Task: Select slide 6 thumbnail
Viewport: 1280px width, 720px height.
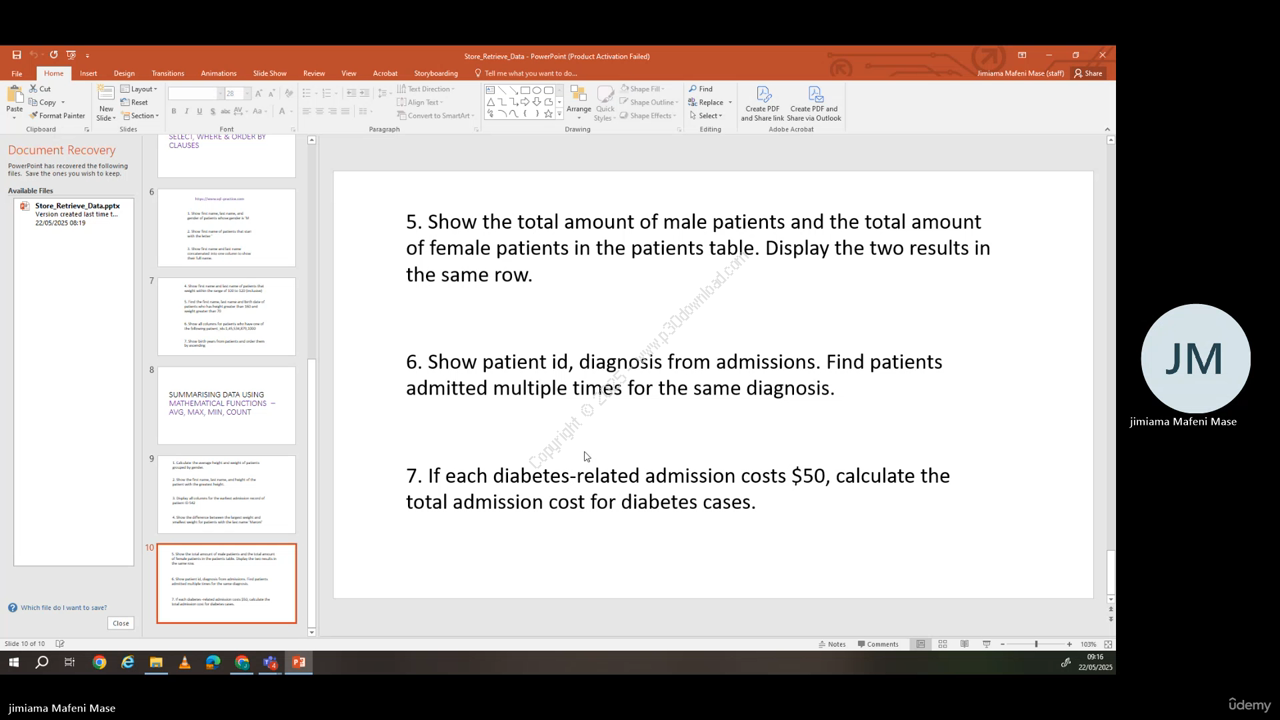Action: tap(227, 227)
